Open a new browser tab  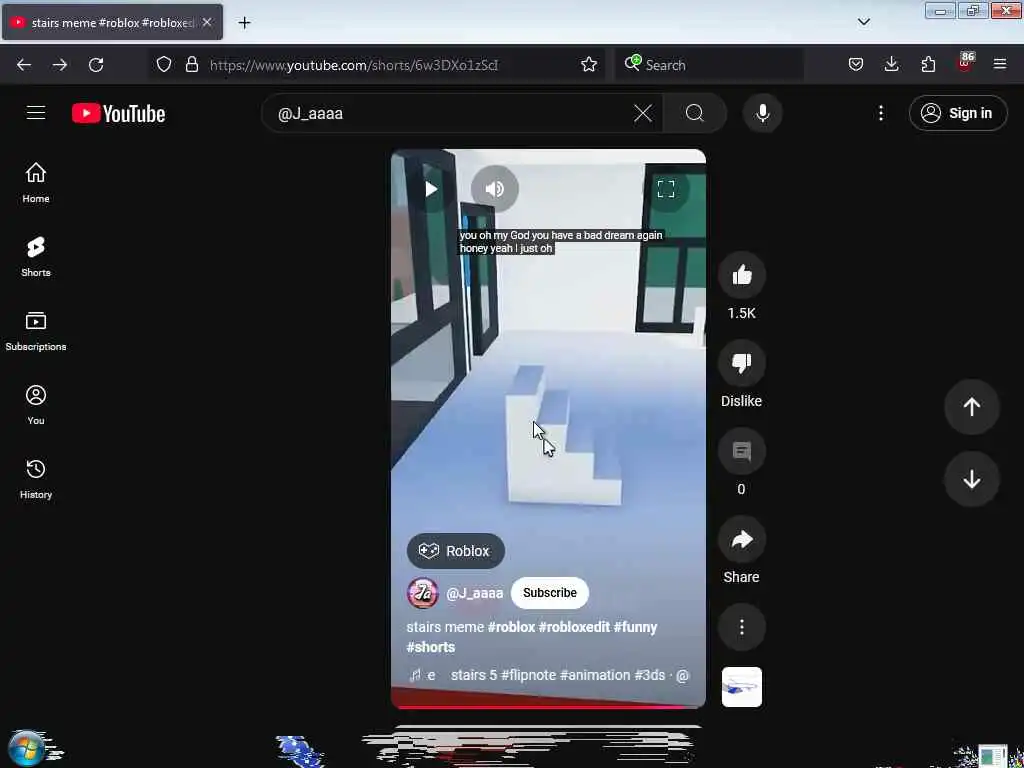(x=244, y=23)
